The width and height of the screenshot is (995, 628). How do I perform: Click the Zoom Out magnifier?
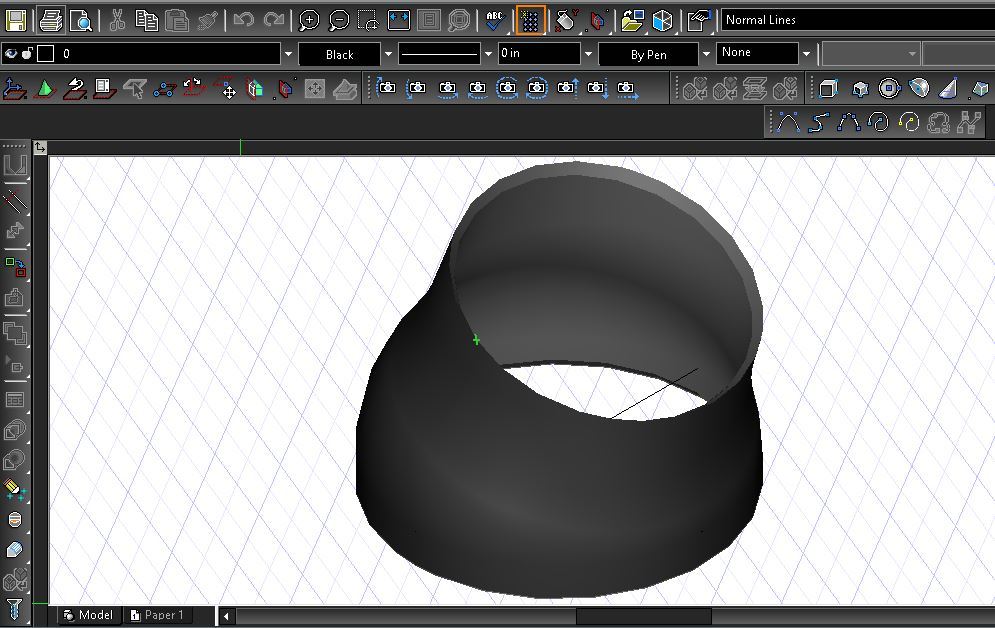pos(339,20)
